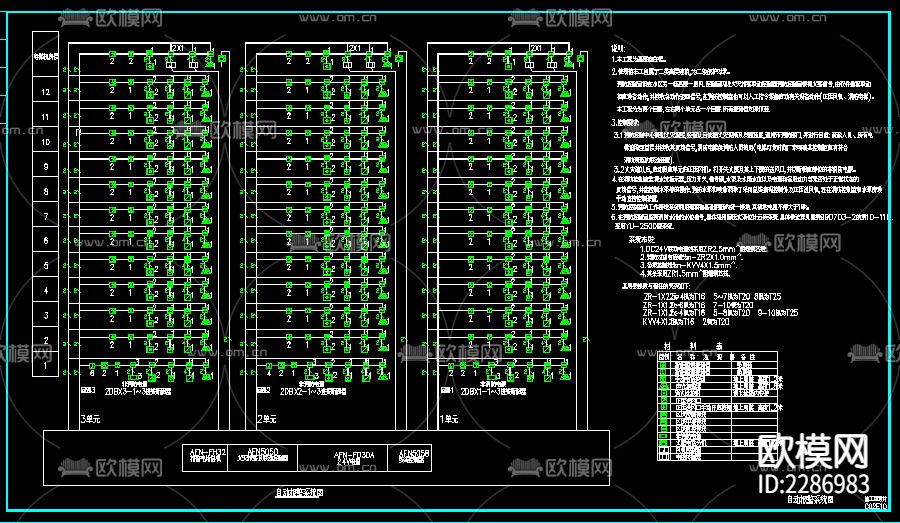Click the underlined drawing title below control room
Image resolution: width=900 pixels, height=523 pixels.
coord(300,493)
